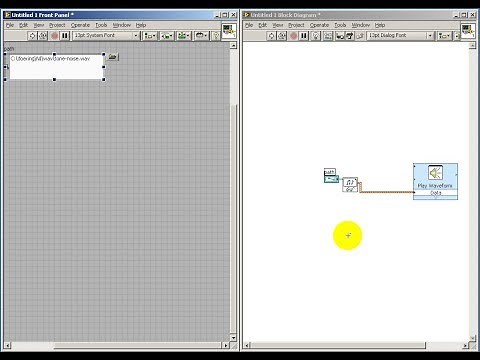Viewport: 480px width, 360px height.
Task: Open Resize Objects menu in Front Panel
Action: pos(184,36)
